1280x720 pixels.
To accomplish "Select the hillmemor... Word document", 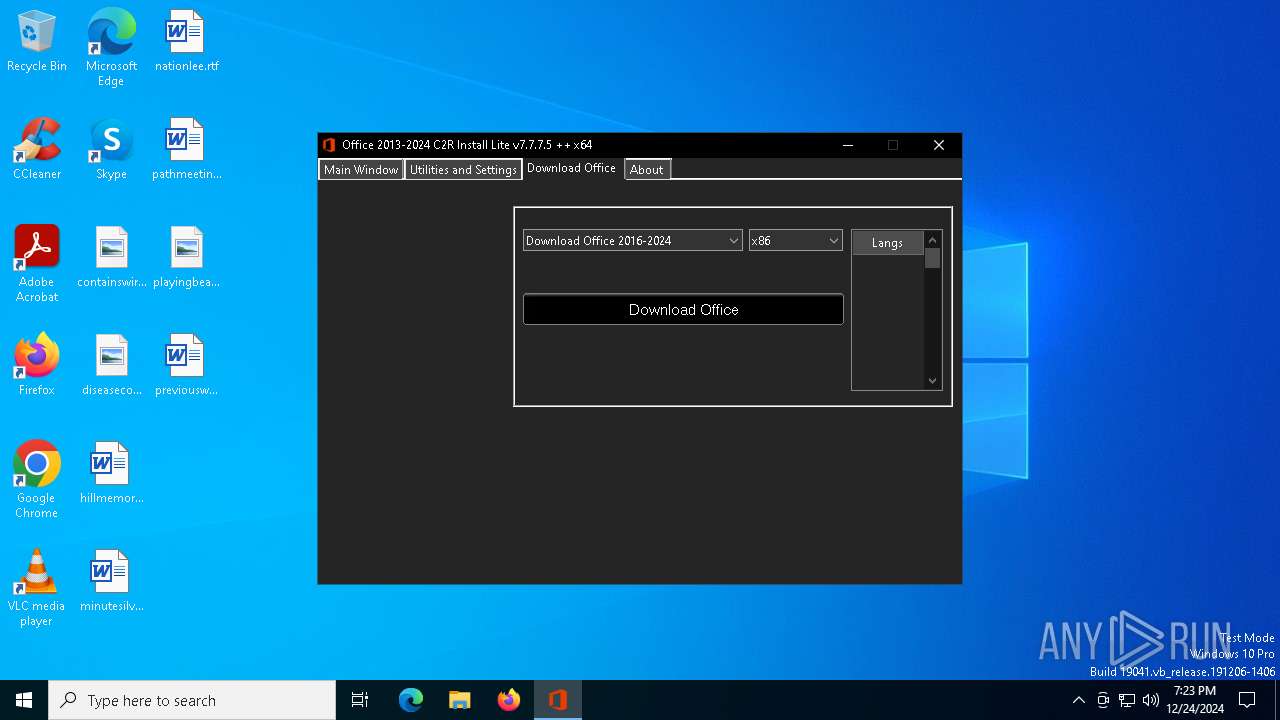I will tap(111, 473).
